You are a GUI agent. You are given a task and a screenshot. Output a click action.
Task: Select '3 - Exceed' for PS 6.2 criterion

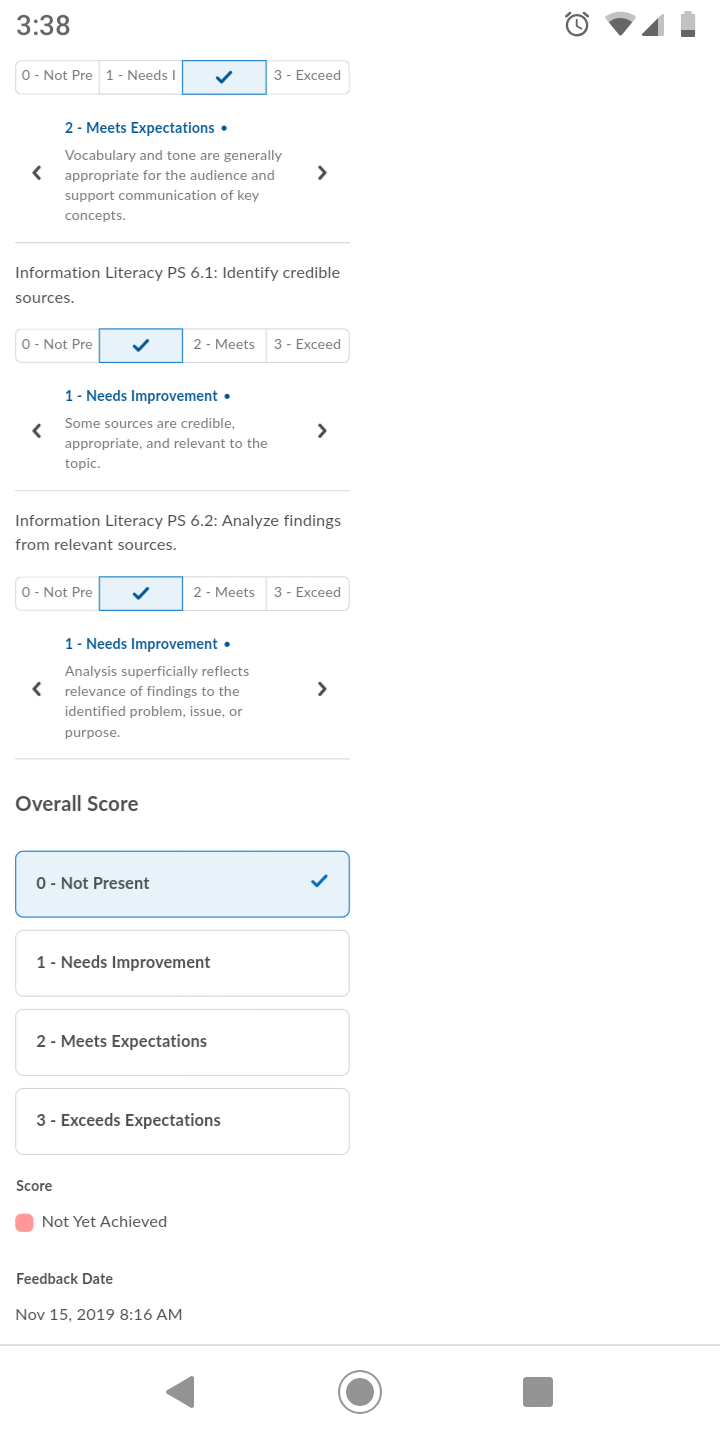[x=308, y=593]
